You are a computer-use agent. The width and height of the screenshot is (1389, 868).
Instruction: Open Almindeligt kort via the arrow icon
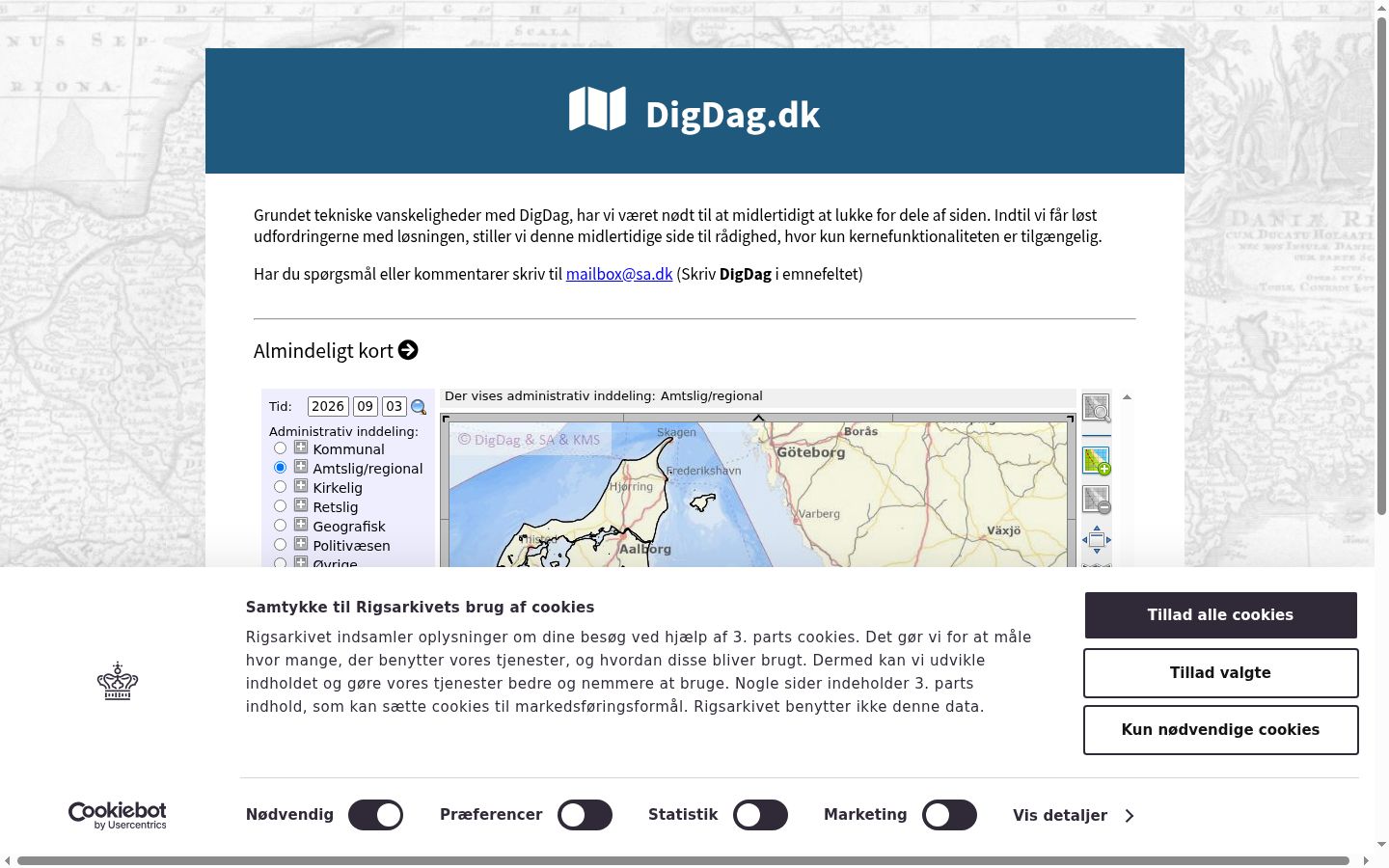coord(408,350)
